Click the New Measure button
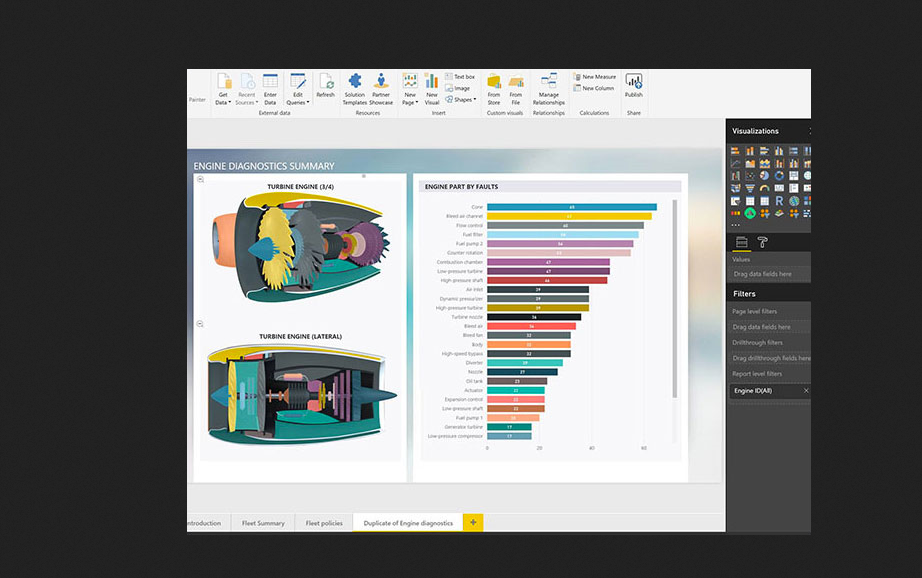Screen dimensions: 922x578 point(598,77)
